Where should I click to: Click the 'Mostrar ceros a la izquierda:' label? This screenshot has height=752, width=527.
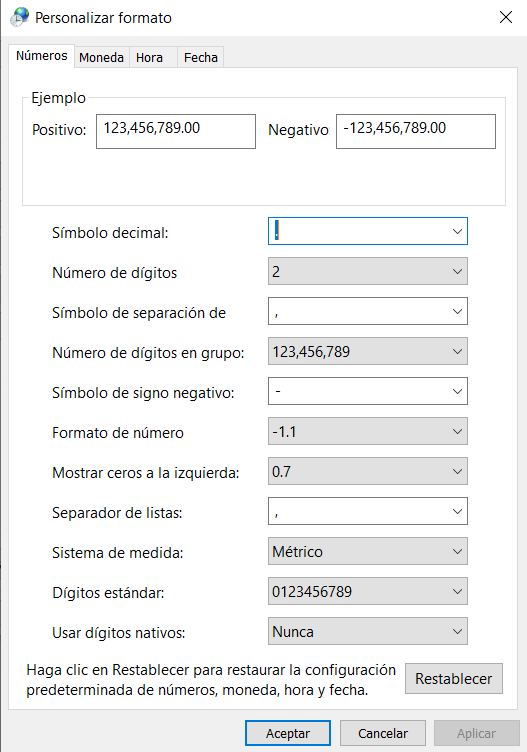pos(146,473)
